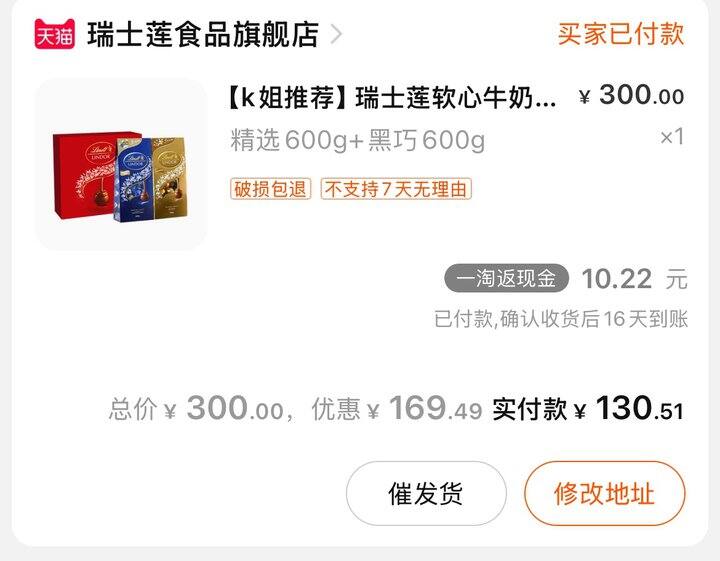Tap the Tmall 天猫 logo icon

(x=55, y=34)
